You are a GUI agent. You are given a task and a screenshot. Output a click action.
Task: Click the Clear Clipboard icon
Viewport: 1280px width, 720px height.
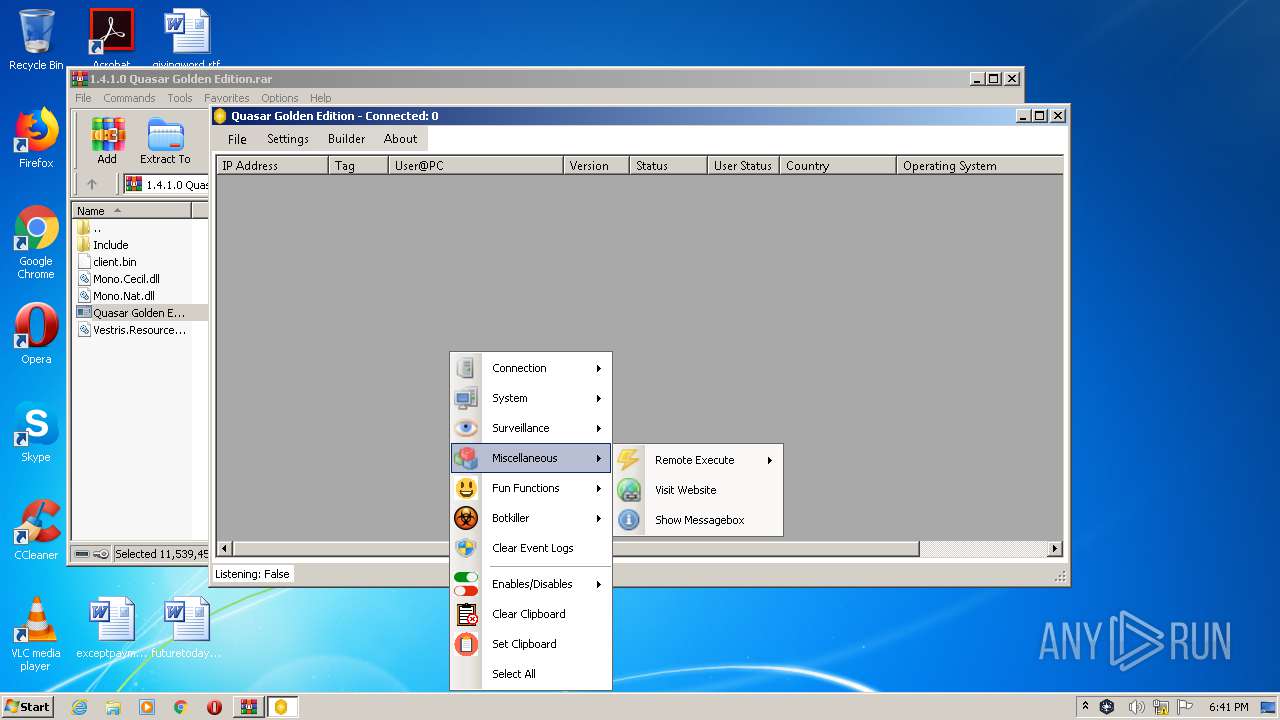[466, 614]
